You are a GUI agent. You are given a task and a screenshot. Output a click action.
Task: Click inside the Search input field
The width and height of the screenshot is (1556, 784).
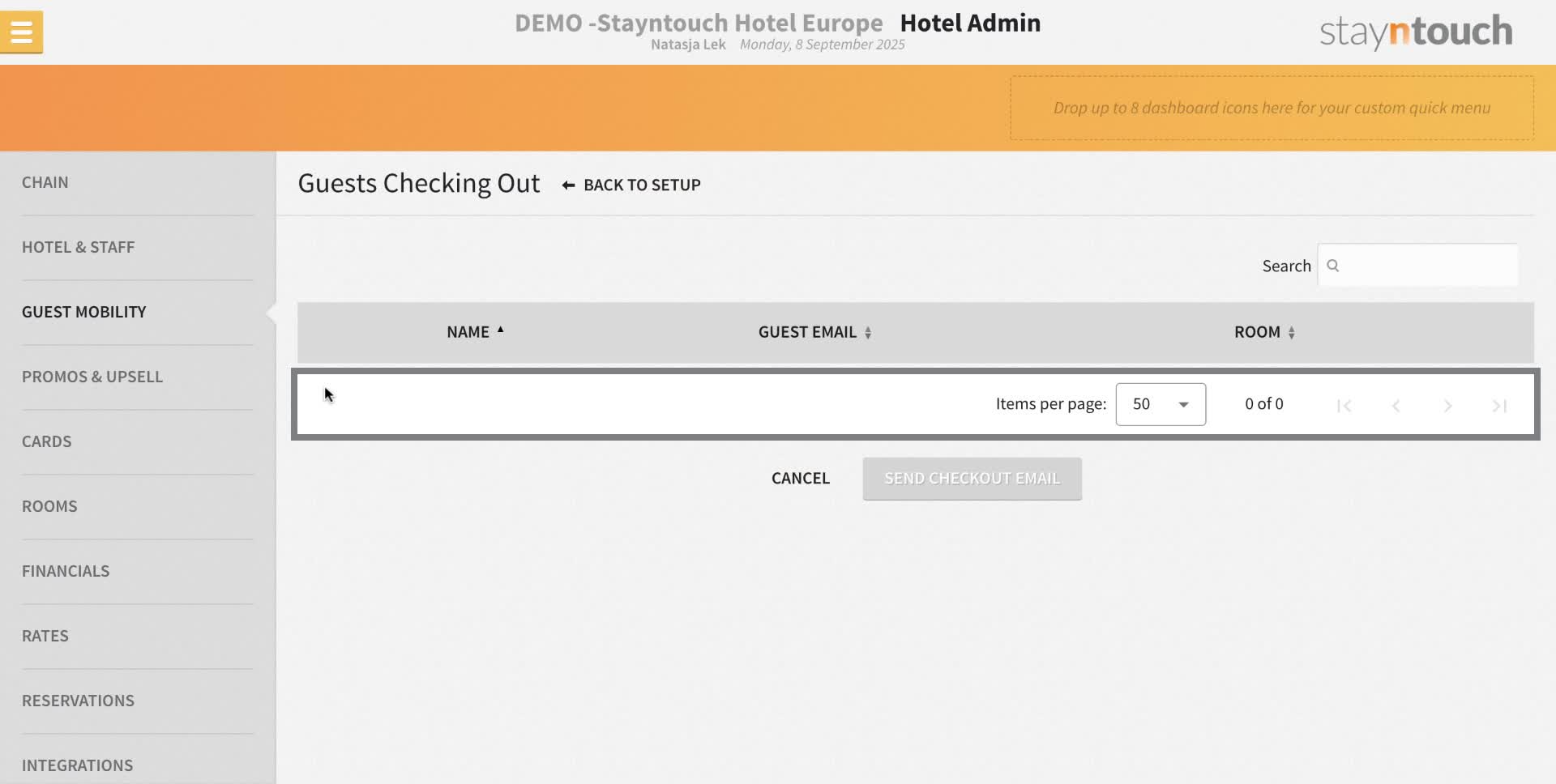1426,265
